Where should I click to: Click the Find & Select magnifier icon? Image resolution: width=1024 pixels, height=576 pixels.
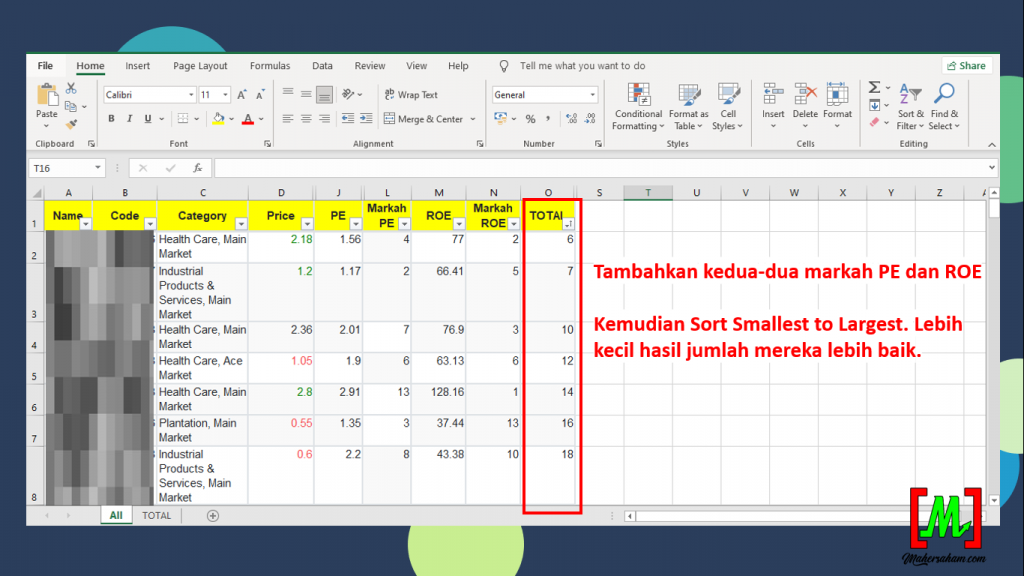pyautogui.click(x=943, y=107)
